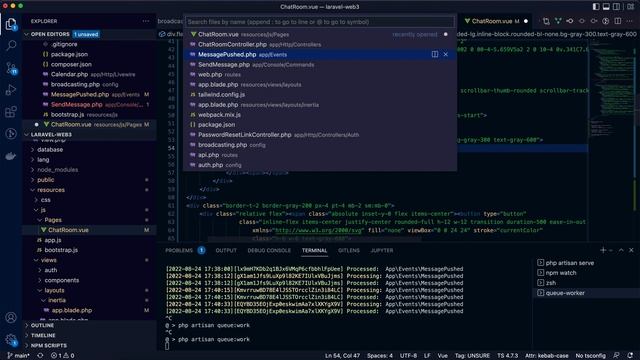The height and width of the screenshot is (360, 640).
Task: Expand the auth folder under views
Action: [89, 270]
